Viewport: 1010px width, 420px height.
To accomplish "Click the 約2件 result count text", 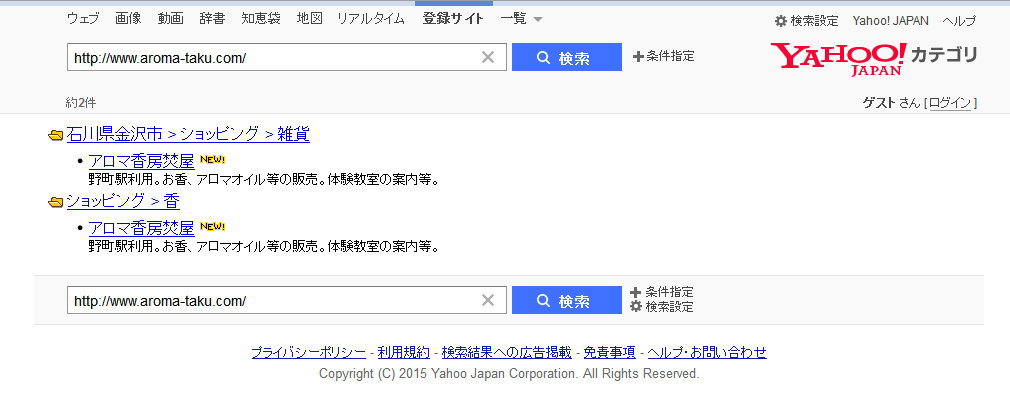I will click(81, 103).
